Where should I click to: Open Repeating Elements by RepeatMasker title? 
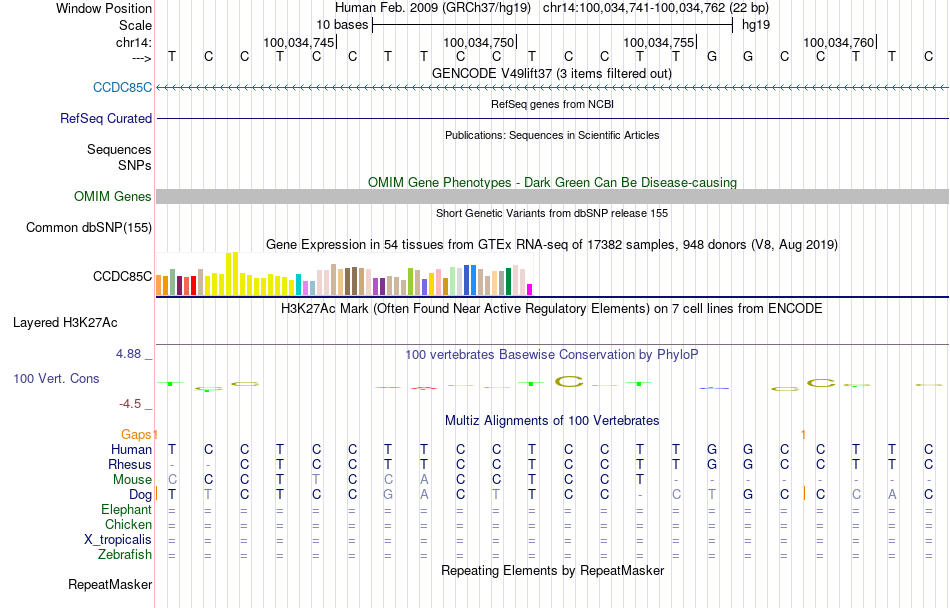tap(552, 571)
